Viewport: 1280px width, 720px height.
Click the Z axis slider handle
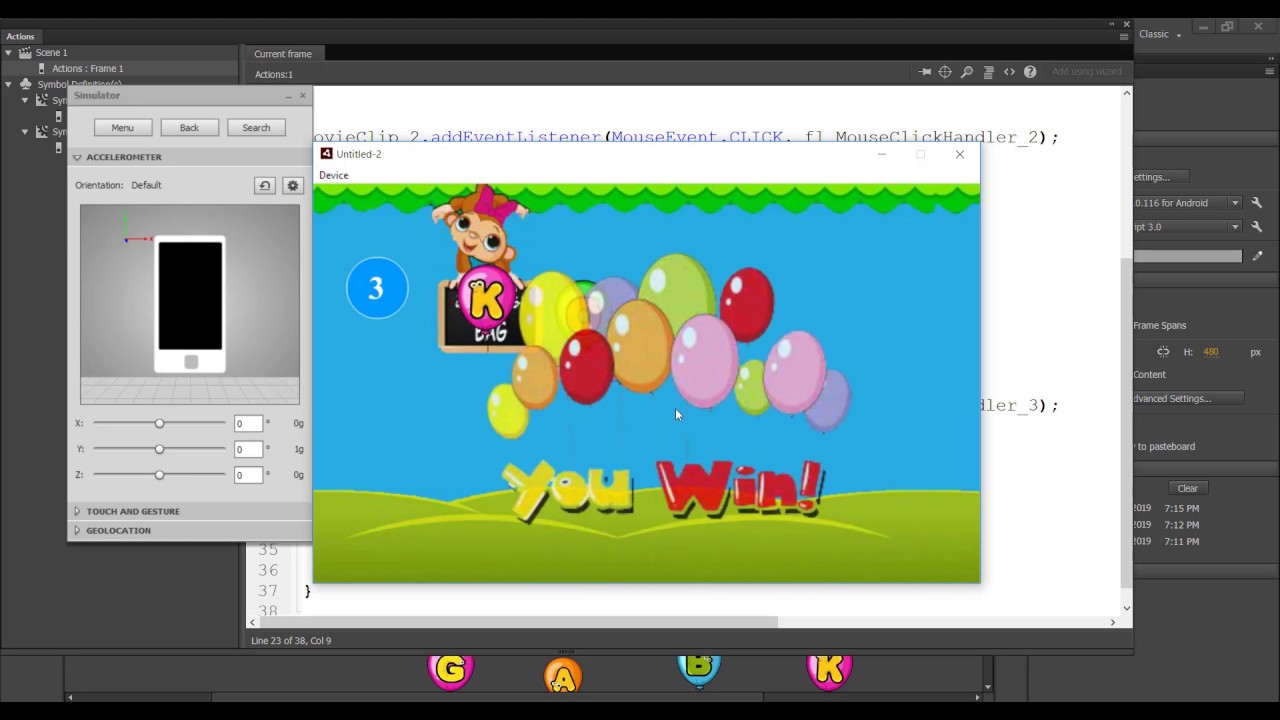point(159,475)
